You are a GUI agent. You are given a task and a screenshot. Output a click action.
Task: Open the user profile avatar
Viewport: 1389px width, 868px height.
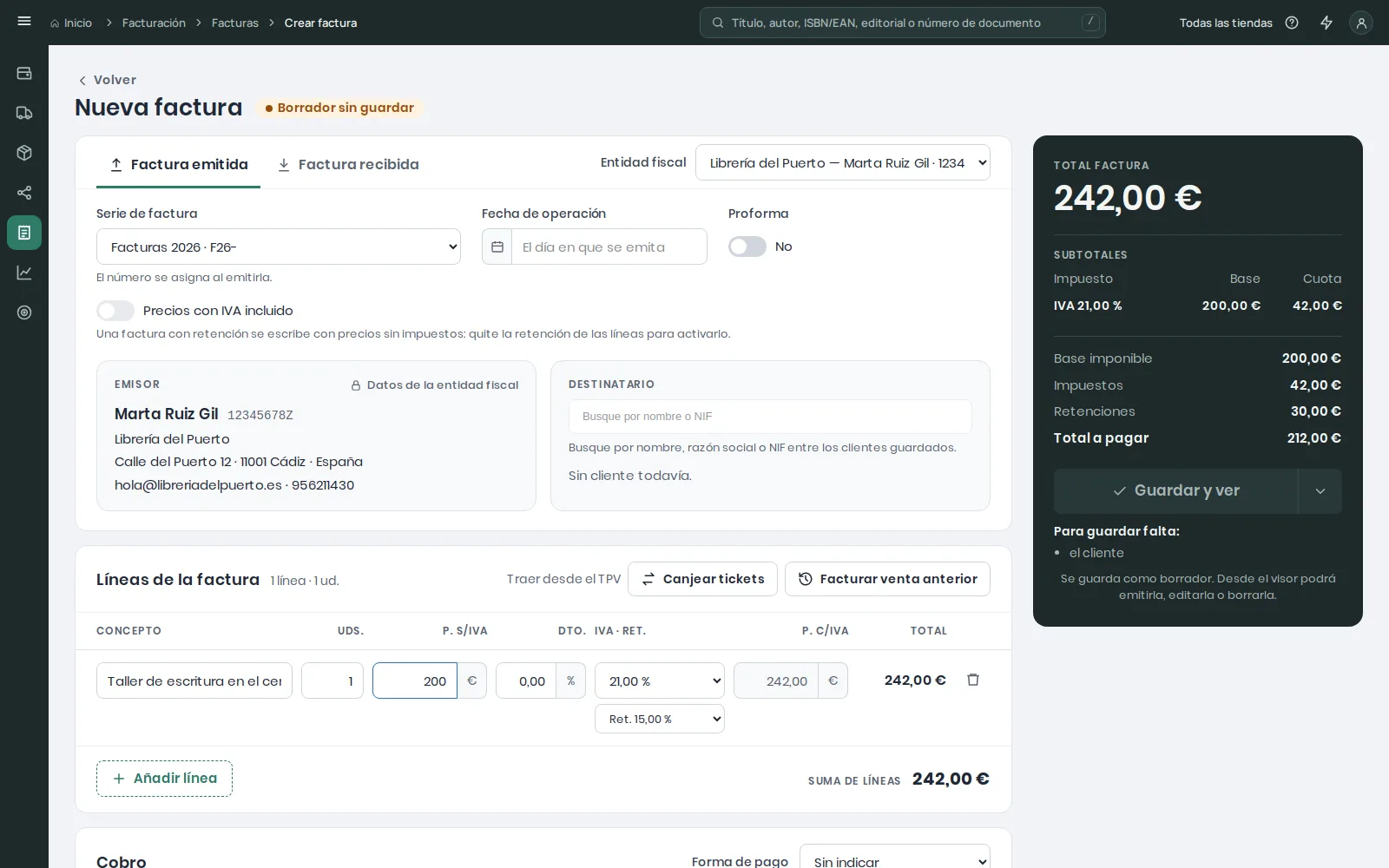[x=1361, y=23]
